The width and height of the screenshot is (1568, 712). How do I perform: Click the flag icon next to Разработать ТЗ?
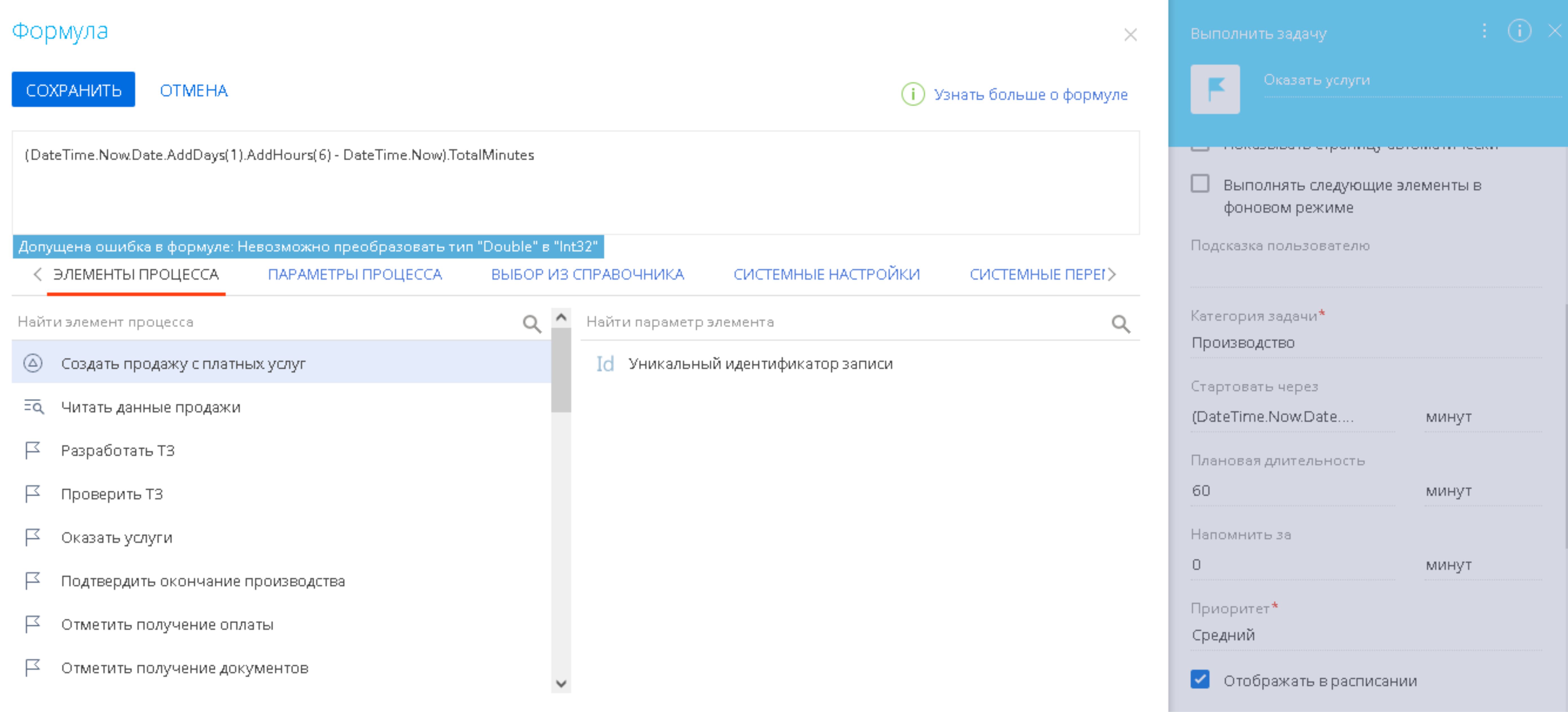point(32,450)
